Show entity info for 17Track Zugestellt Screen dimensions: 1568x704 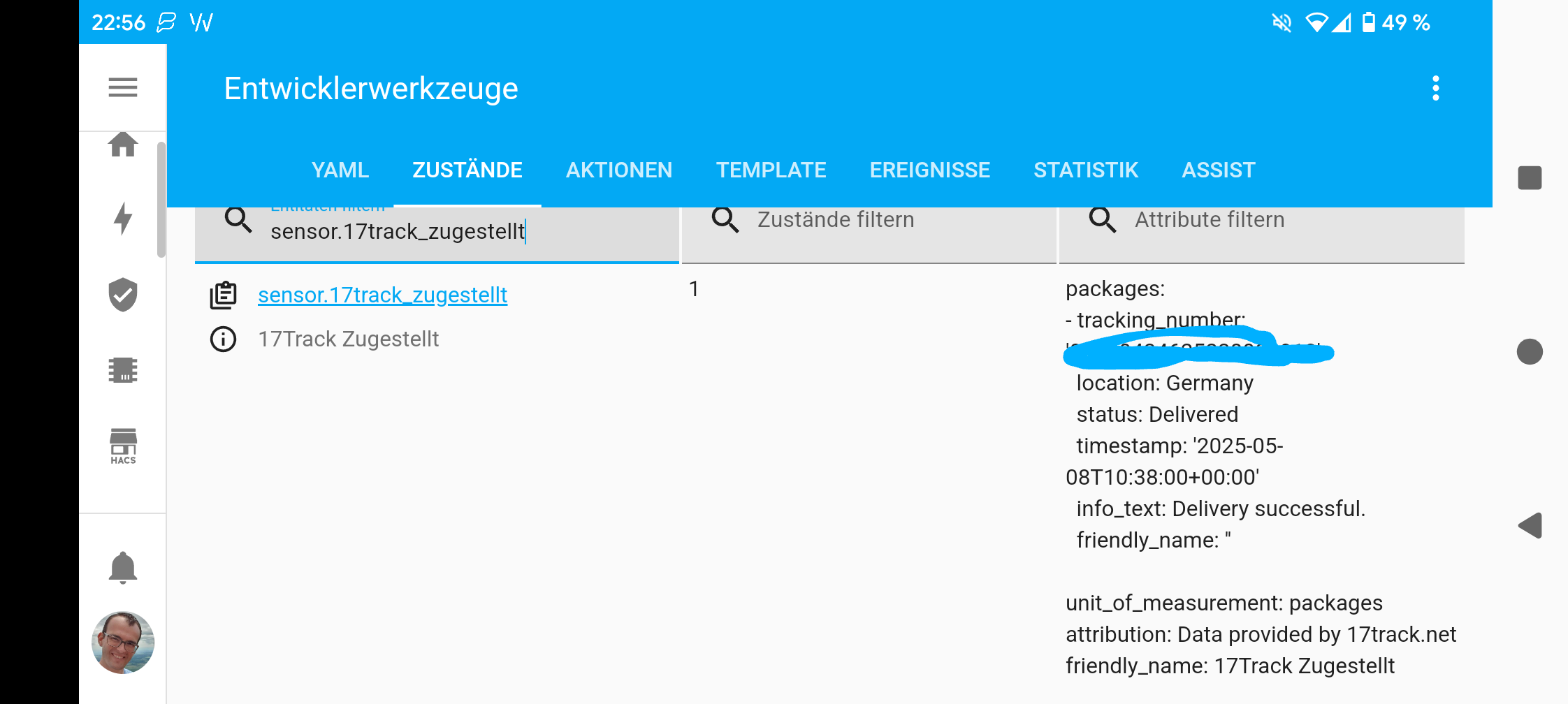[224, 339]
